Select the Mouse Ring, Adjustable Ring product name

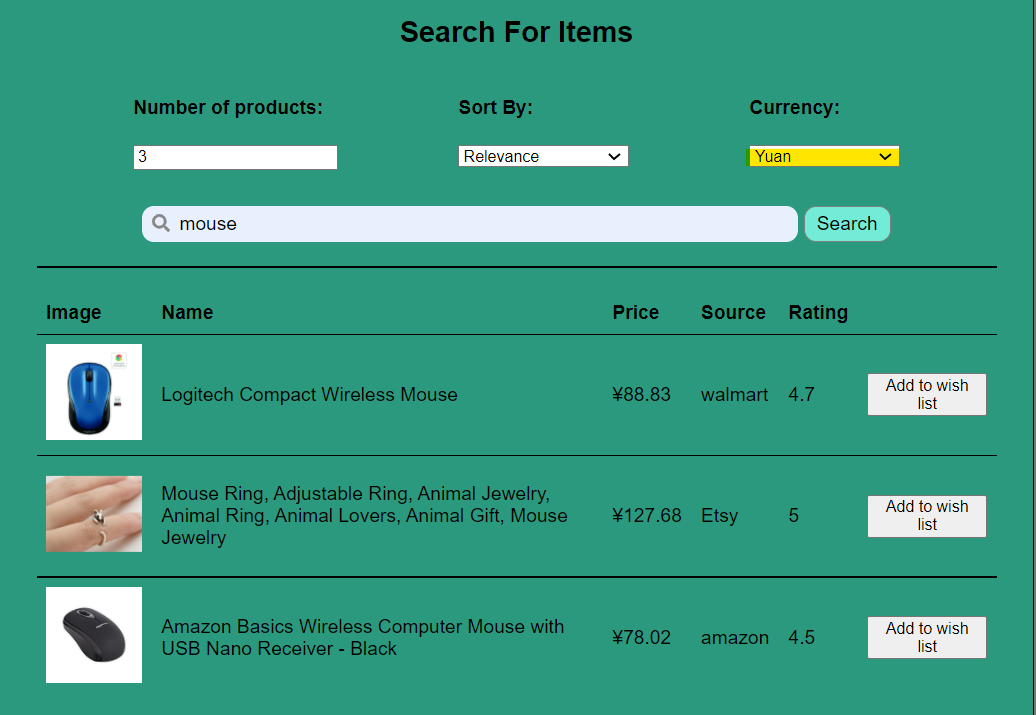[x=364, y=515]
